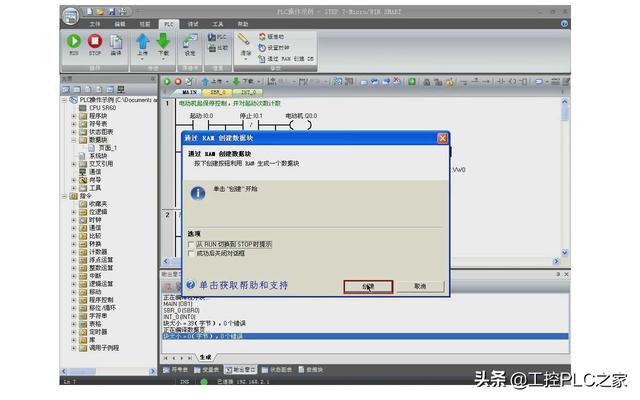Click the 生成 (Build) output window tab

pos(205,358)
